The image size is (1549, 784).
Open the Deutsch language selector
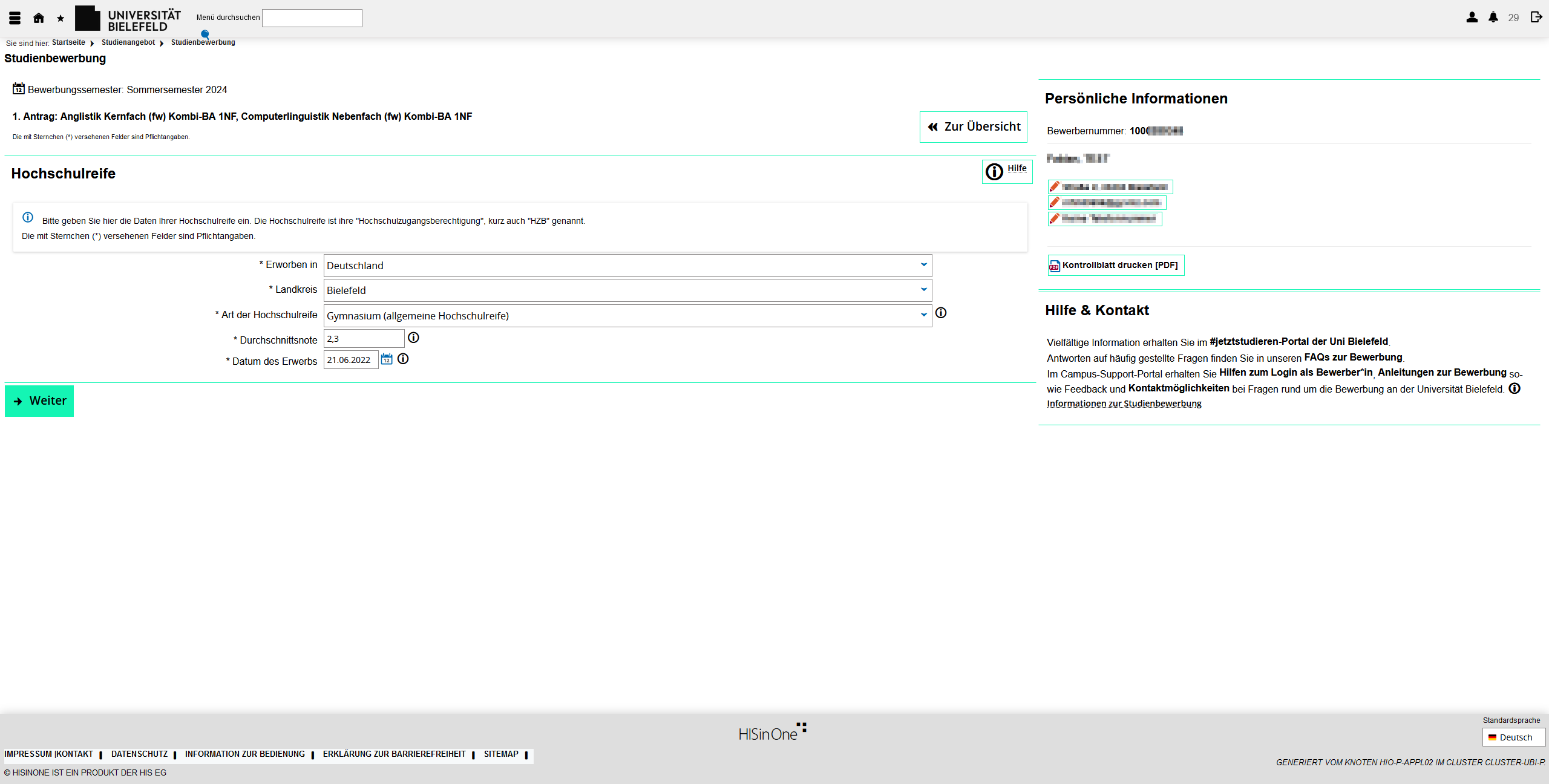[1513, 737]
